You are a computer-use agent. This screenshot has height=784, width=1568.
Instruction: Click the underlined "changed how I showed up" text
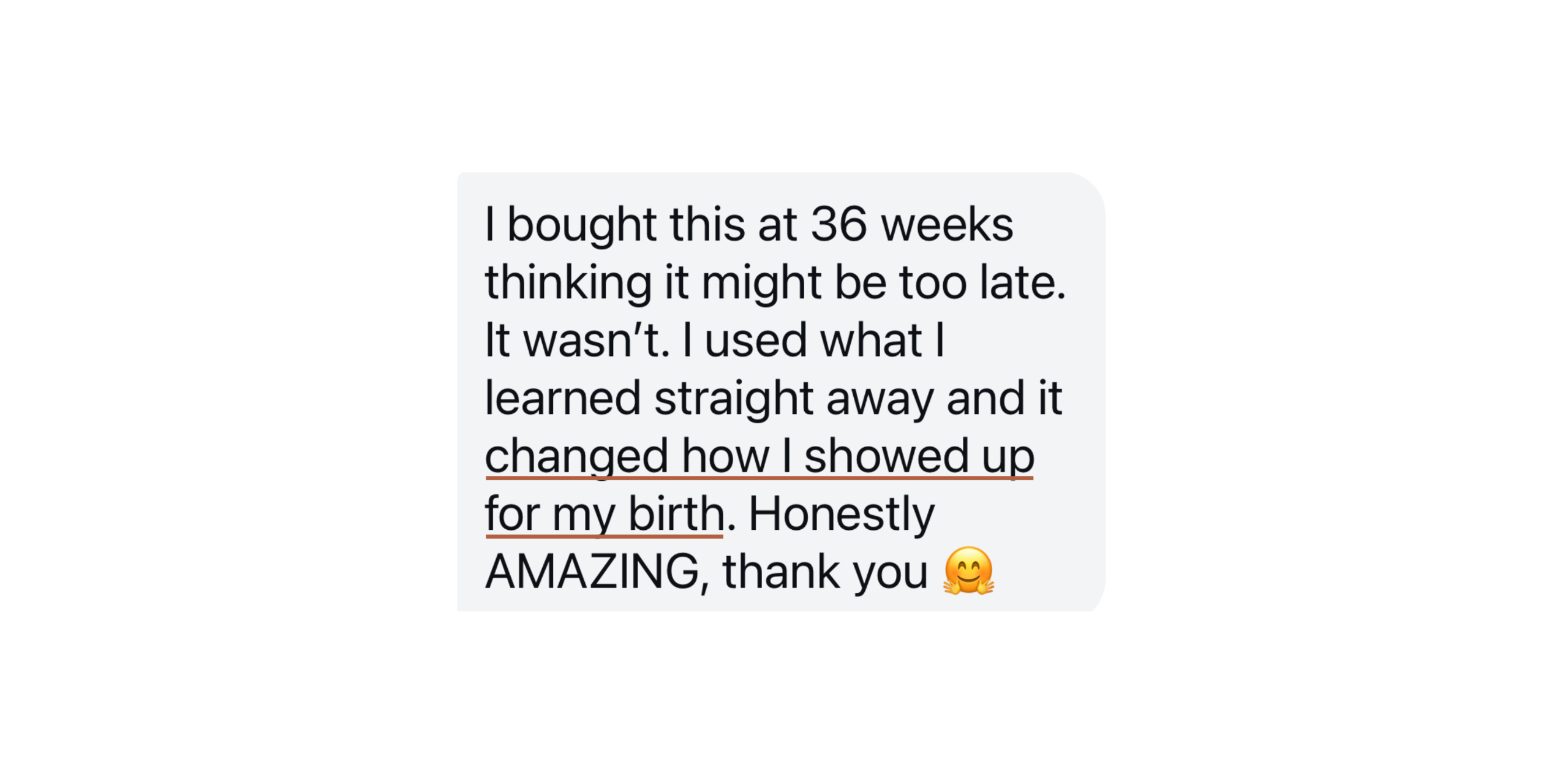point(759,456)
